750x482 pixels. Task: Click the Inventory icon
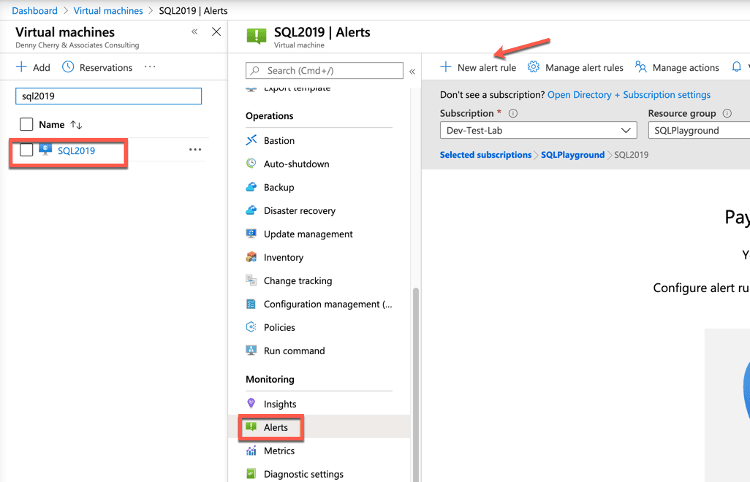click(x=252, y=257)
